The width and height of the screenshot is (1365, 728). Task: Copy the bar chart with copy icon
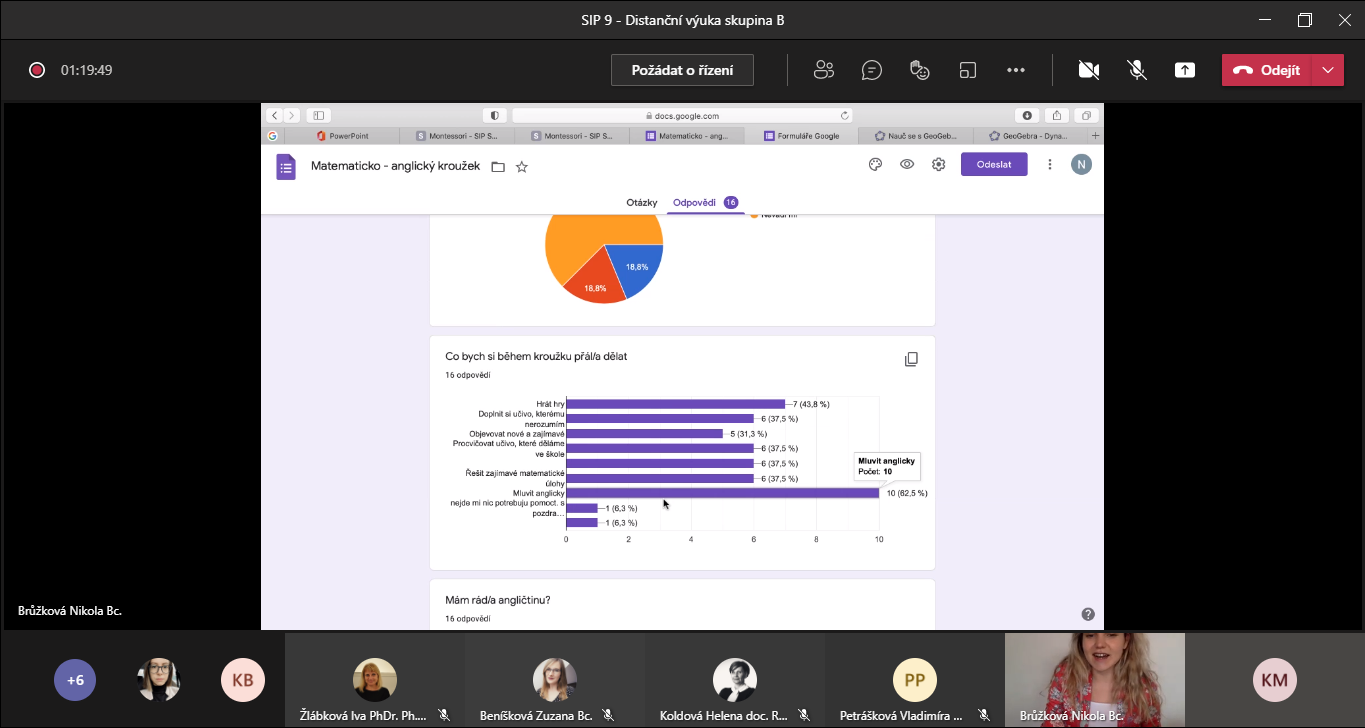coord(911,359)
